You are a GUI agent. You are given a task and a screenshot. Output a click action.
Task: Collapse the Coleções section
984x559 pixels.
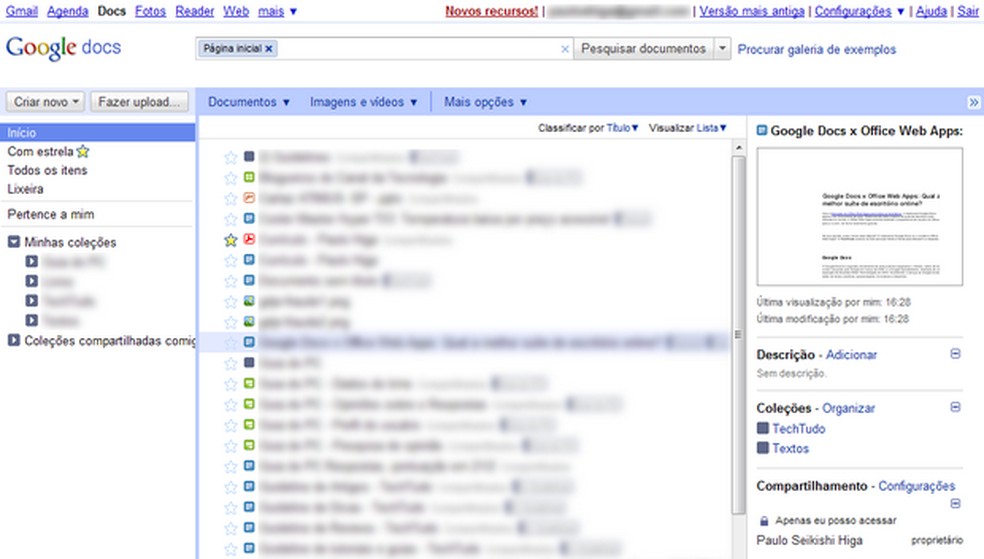click(x=955, y=407)
